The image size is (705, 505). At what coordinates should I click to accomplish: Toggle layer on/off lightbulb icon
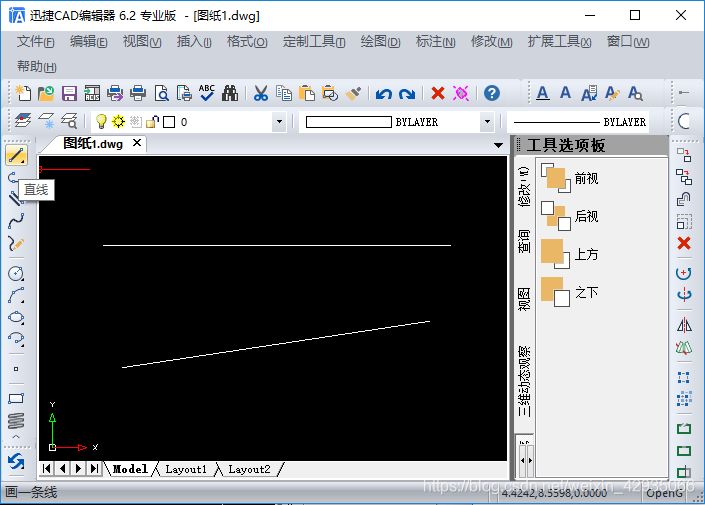click(101, 121)
